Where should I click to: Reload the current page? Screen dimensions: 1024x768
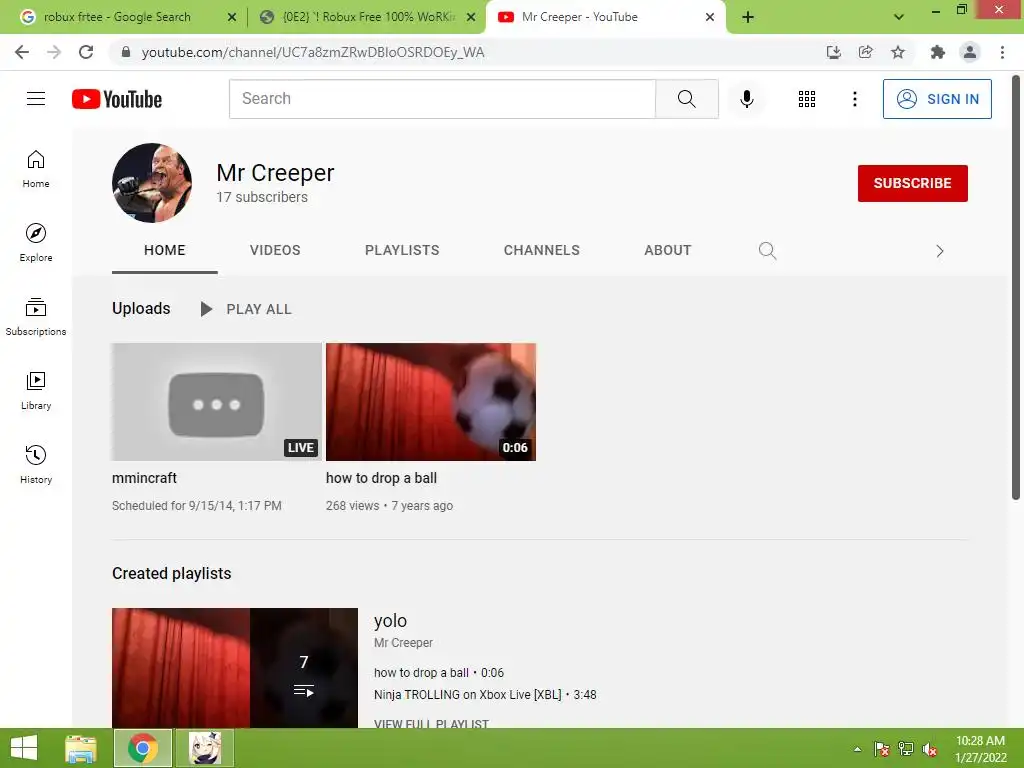click(86, 52)
